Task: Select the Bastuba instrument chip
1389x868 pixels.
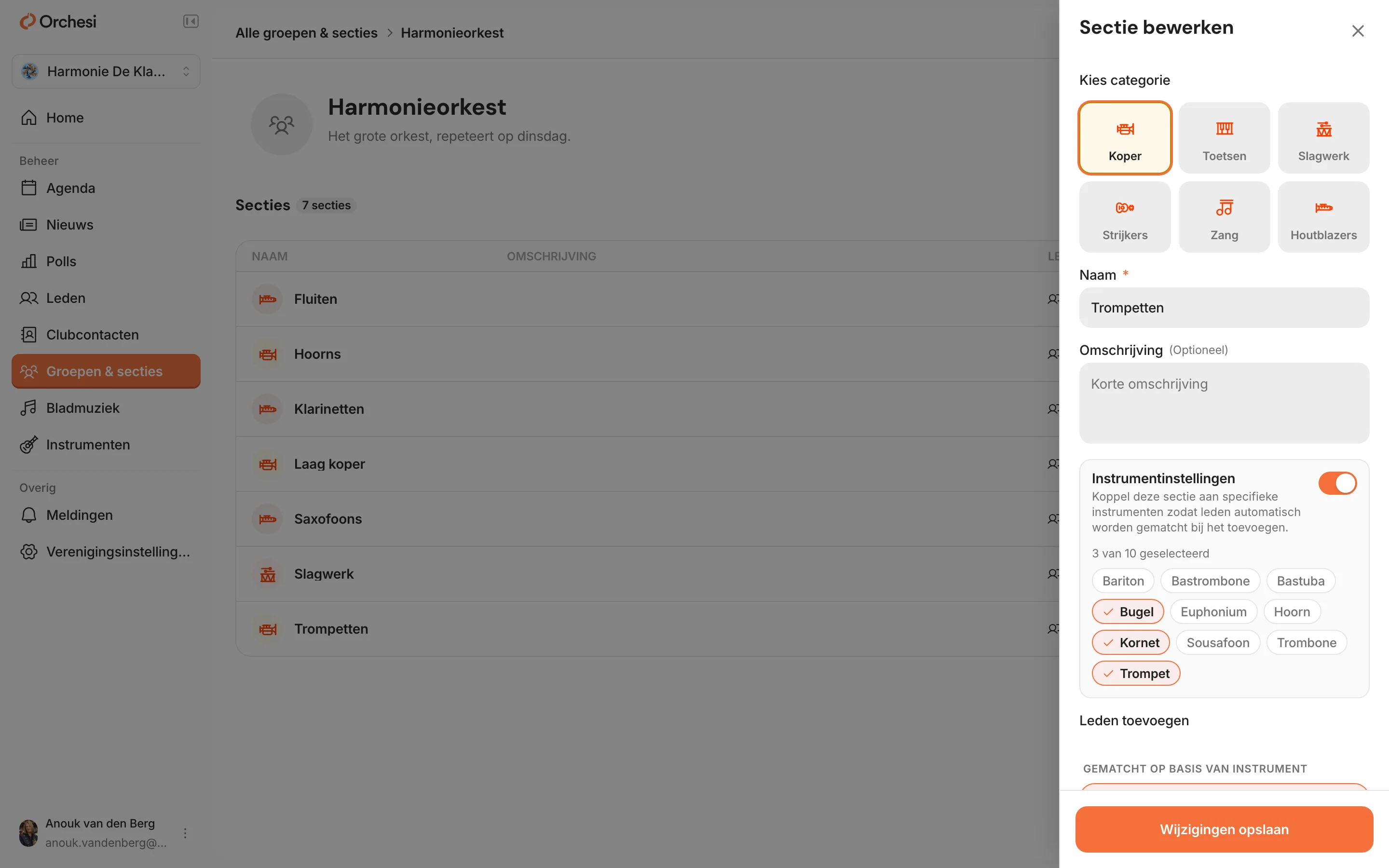Action: pos(1300,581)
